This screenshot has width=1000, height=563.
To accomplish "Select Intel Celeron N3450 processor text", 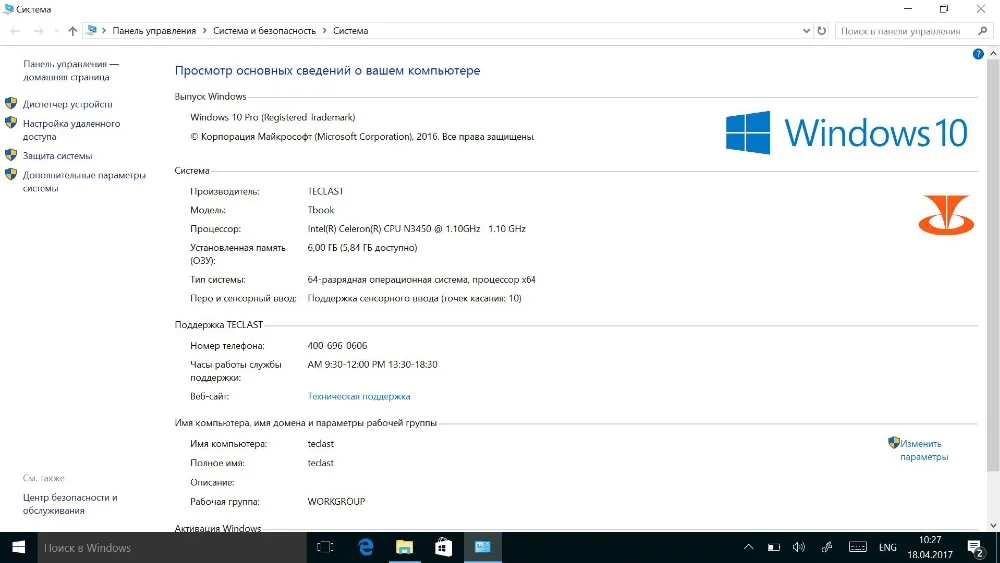I will tap(416, 228).
